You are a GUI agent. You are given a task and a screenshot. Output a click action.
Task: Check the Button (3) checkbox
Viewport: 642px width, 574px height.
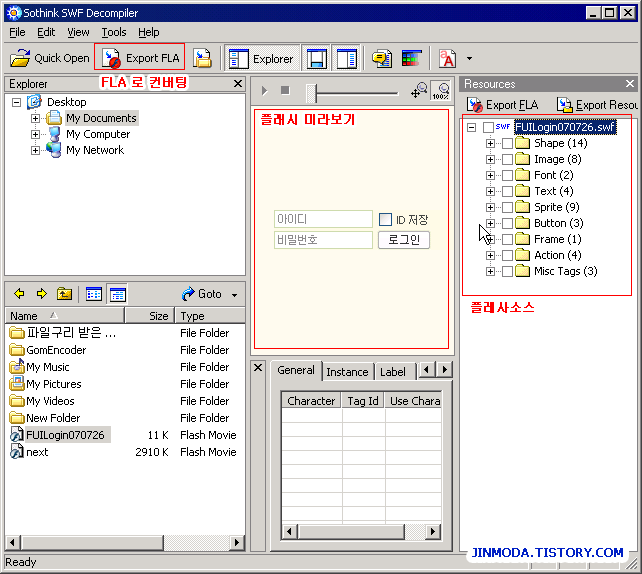[x=507, y=223]
